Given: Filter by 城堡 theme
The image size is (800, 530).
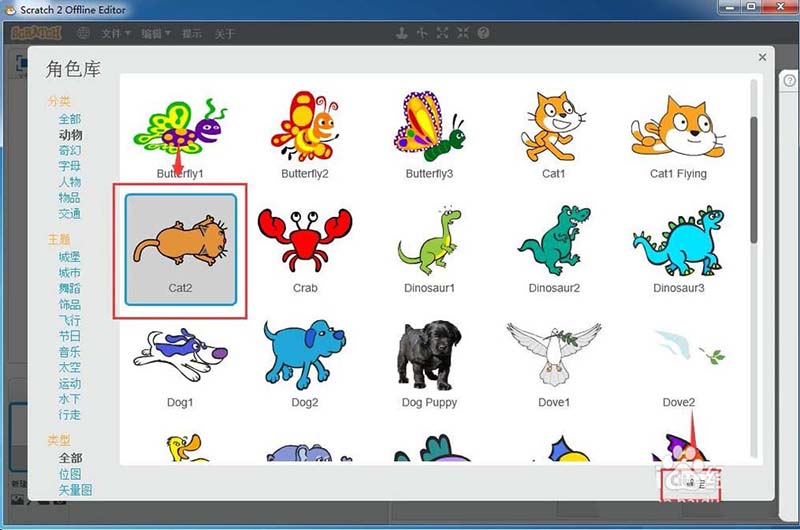Looking at the screenshot, I should (x=70, y=257).
